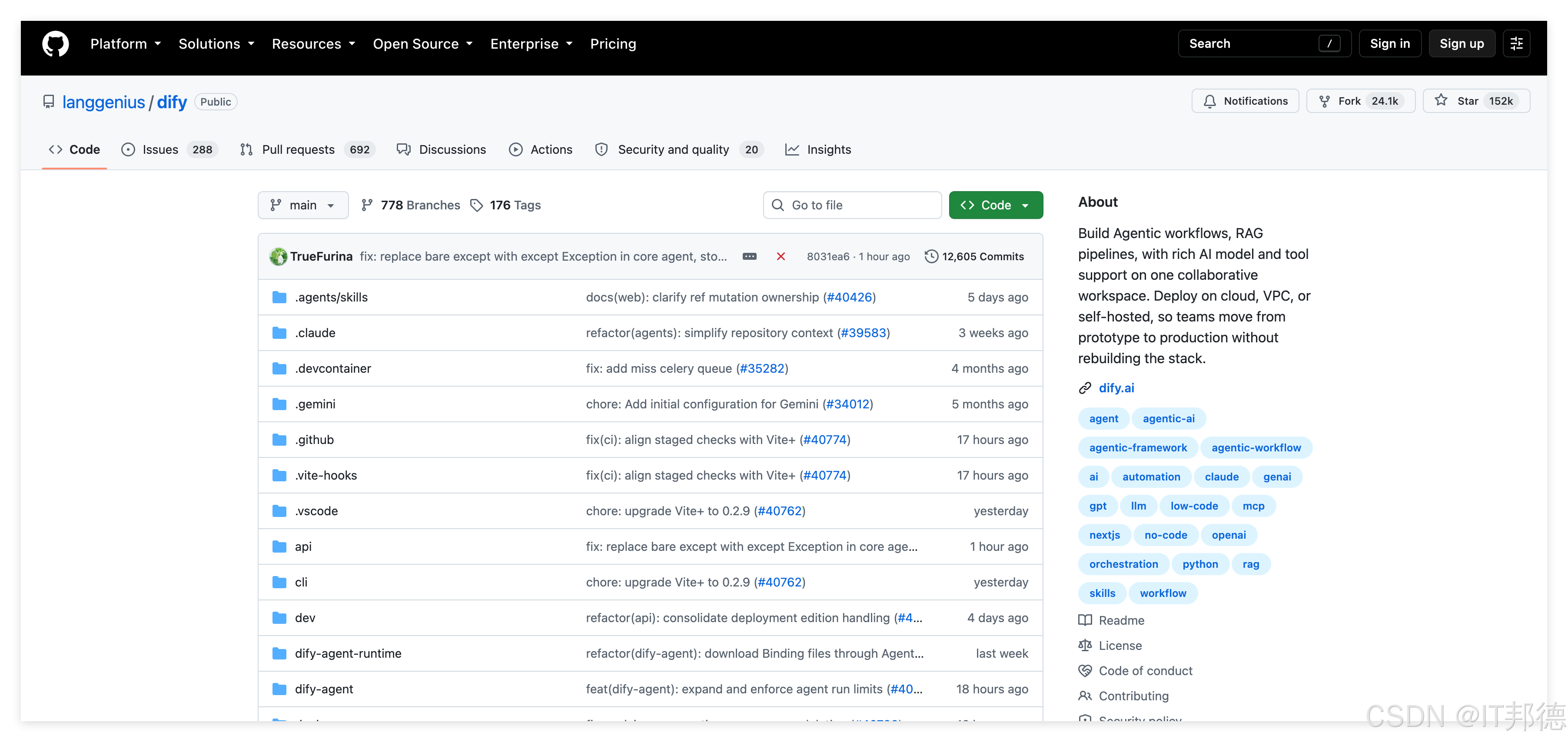Image resolution: width=1568 pixels, height=742 pixels.
Task: Open the 12,605 Commits history
Action: pos(974,256)
